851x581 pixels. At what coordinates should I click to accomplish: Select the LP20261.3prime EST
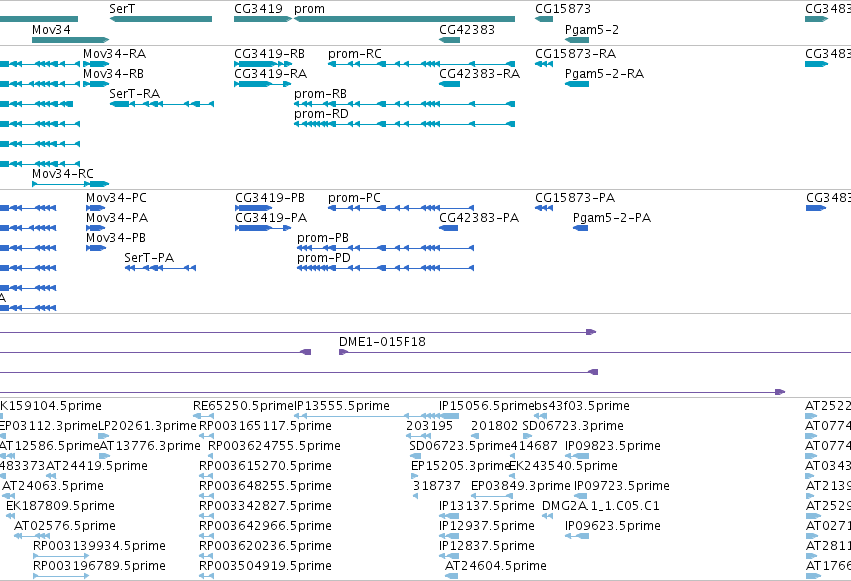click(104, 436)
